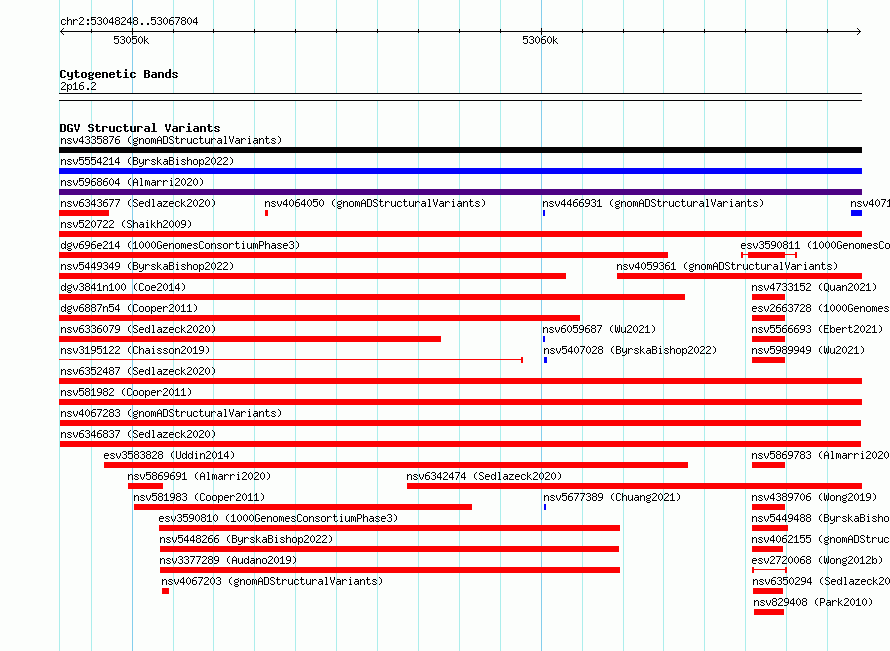Open nsv5968604 Almarri2020 variant label
The height and width of the screenshot is (651, 890).
click(132, 182)
